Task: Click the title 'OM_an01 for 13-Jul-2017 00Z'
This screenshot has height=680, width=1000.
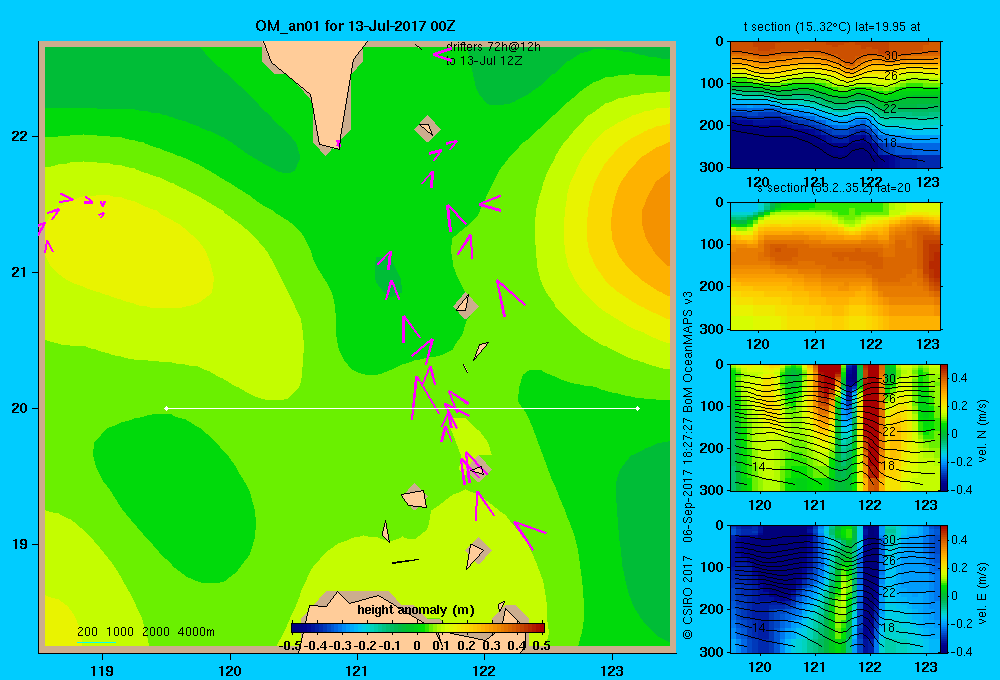Action: point(355,26)
